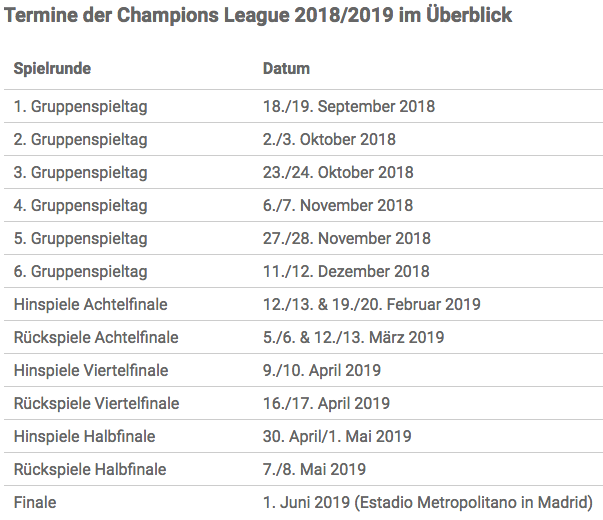Click the 23./24. Oktober 2018 cell
This screenshot has width=603, height=520.
coord(338,173)
